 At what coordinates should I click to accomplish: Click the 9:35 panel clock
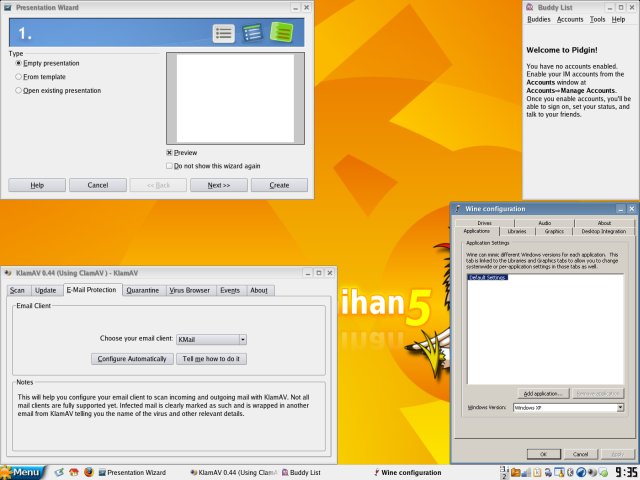625,472
